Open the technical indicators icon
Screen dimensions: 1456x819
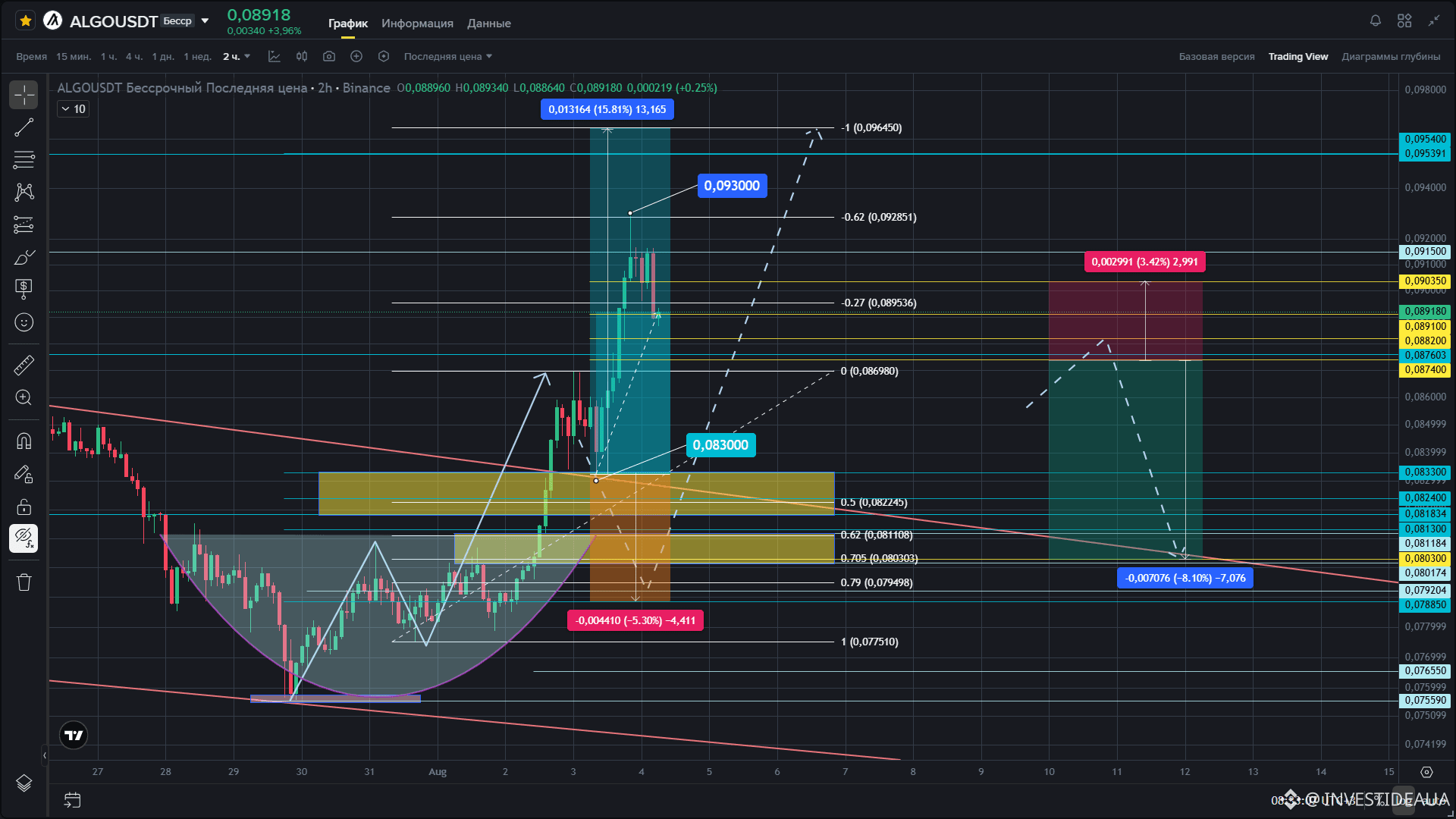coord(275,57)
